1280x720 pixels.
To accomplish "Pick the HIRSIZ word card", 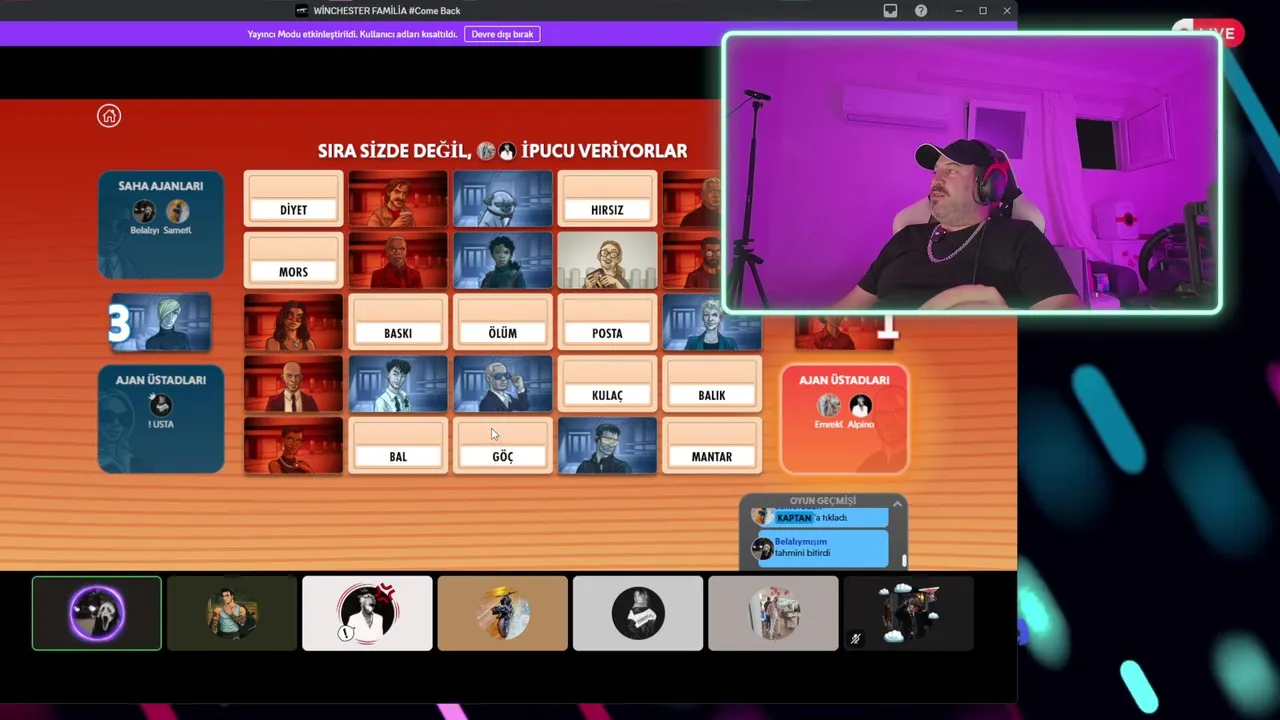I will [607, 198].
